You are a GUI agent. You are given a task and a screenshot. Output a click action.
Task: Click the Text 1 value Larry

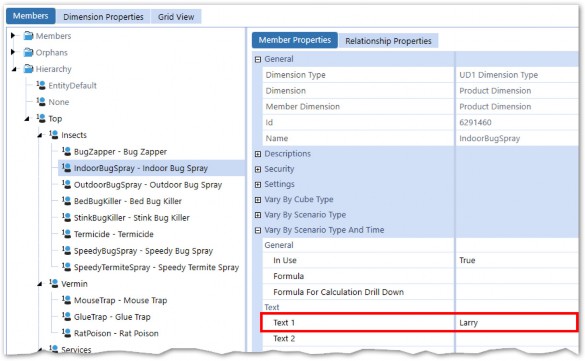[x=468, y=323]
